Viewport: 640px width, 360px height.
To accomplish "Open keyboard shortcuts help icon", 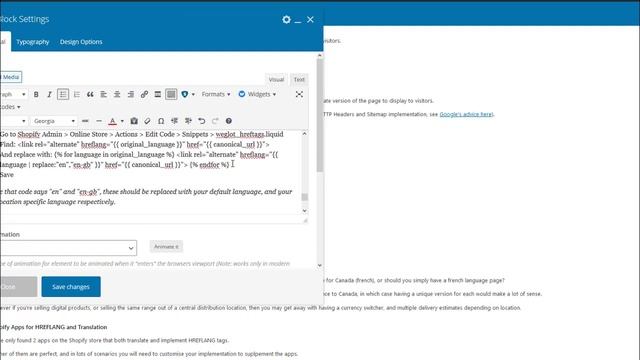I will 229,121.
